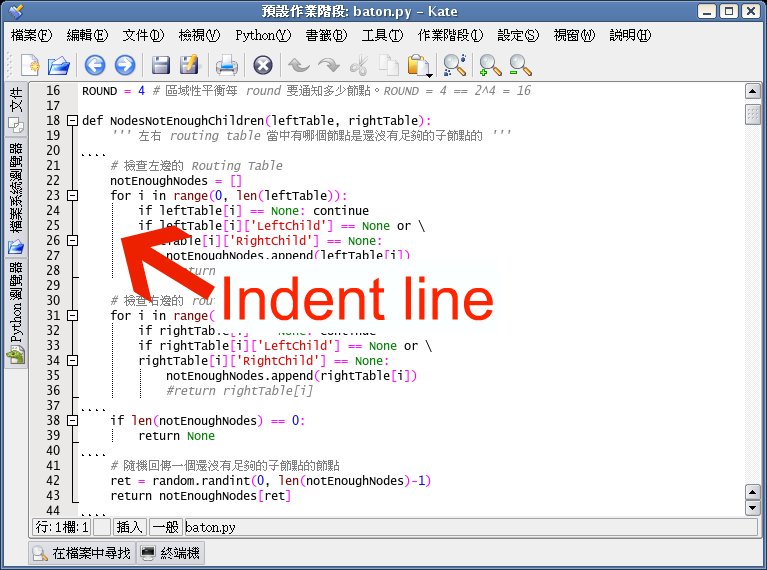
Task: Open the 終端機 terminal panel
Action: pyautogui.click(x=170, y=553)
